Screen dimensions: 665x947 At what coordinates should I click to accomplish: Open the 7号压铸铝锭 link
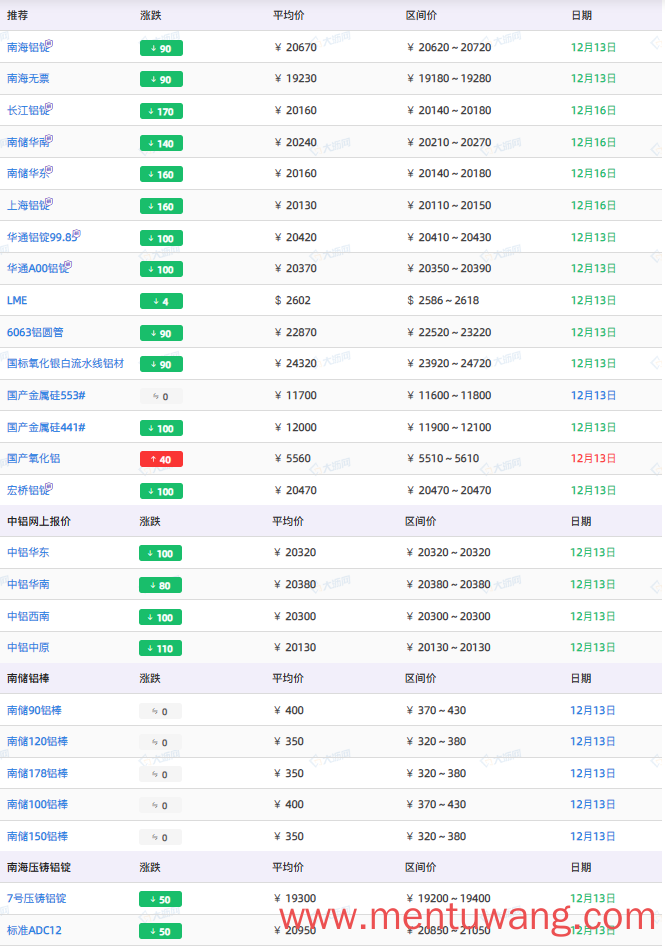pos(36,899)
